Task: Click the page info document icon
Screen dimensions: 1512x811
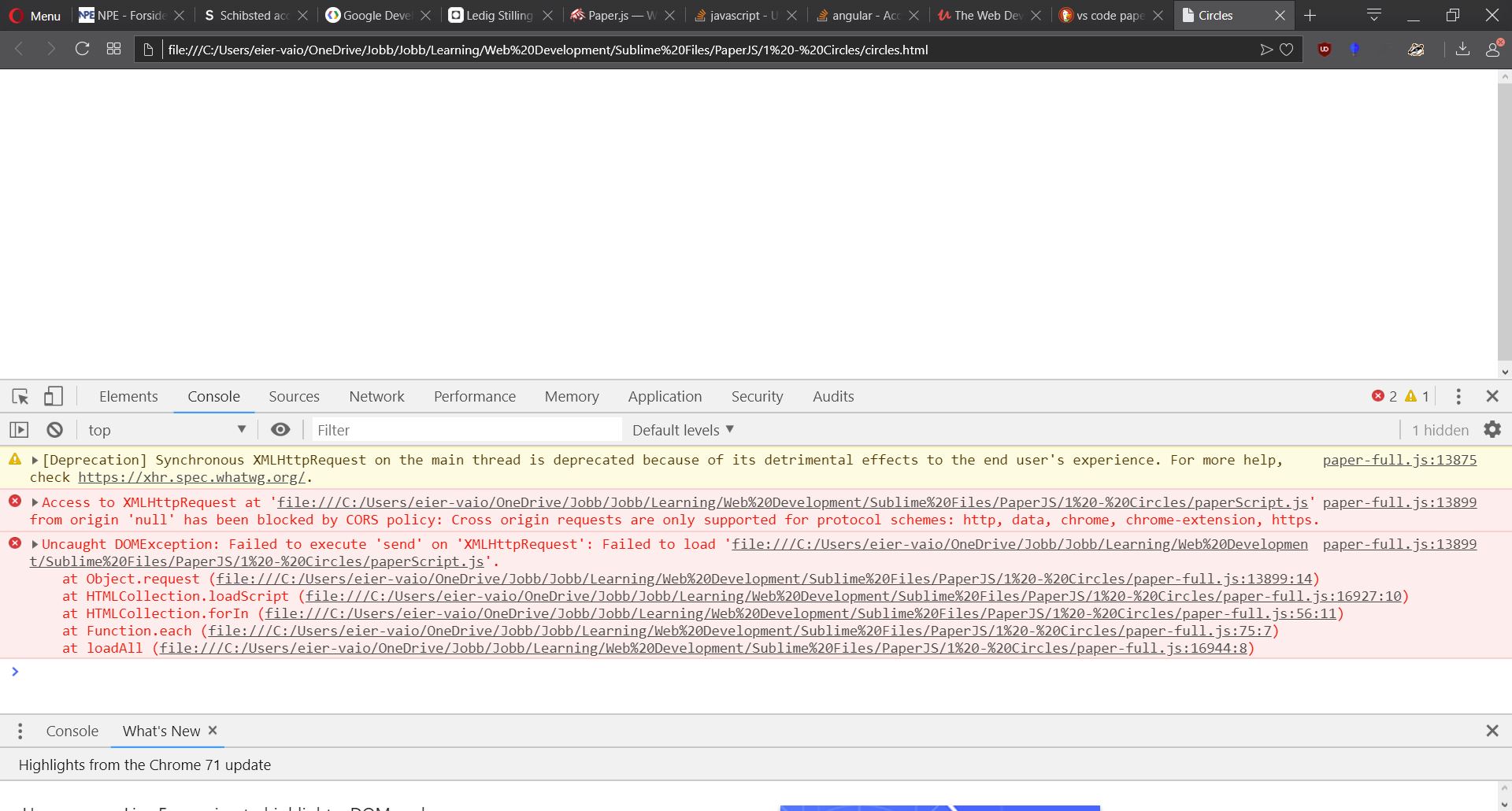Action: pyautogui.click(x=147, y=50)
